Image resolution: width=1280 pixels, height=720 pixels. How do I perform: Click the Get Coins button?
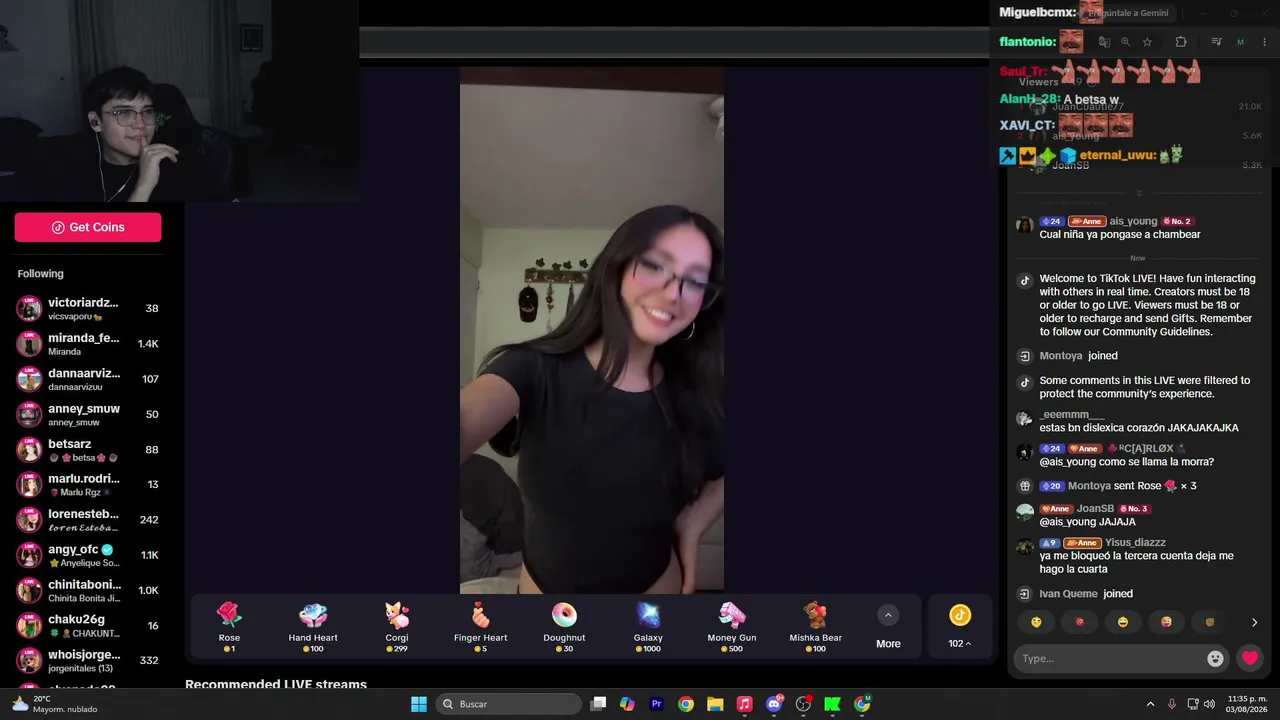88,227
